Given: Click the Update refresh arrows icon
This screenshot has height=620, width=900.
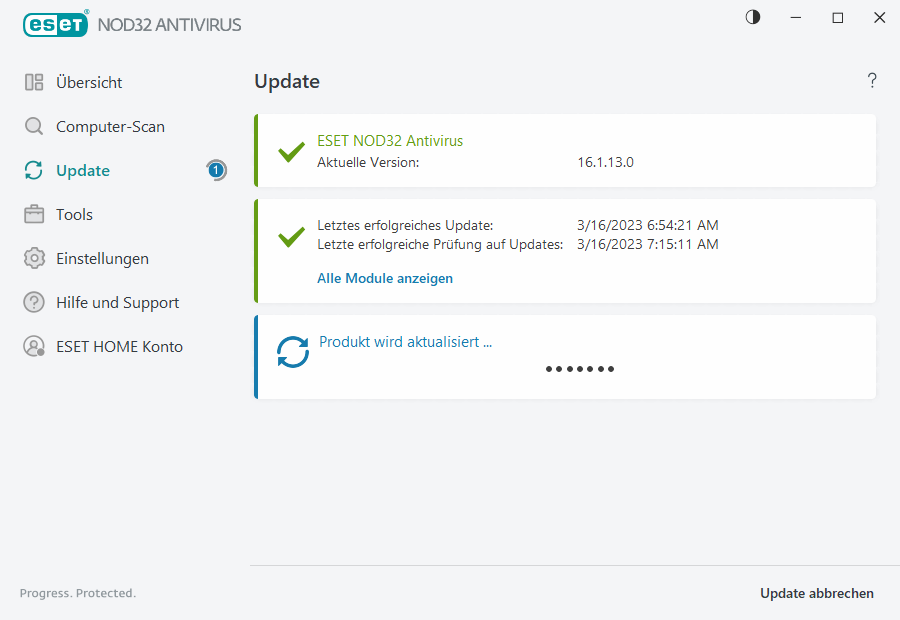Looking at the screenshot, I should [x=33, y=170].
